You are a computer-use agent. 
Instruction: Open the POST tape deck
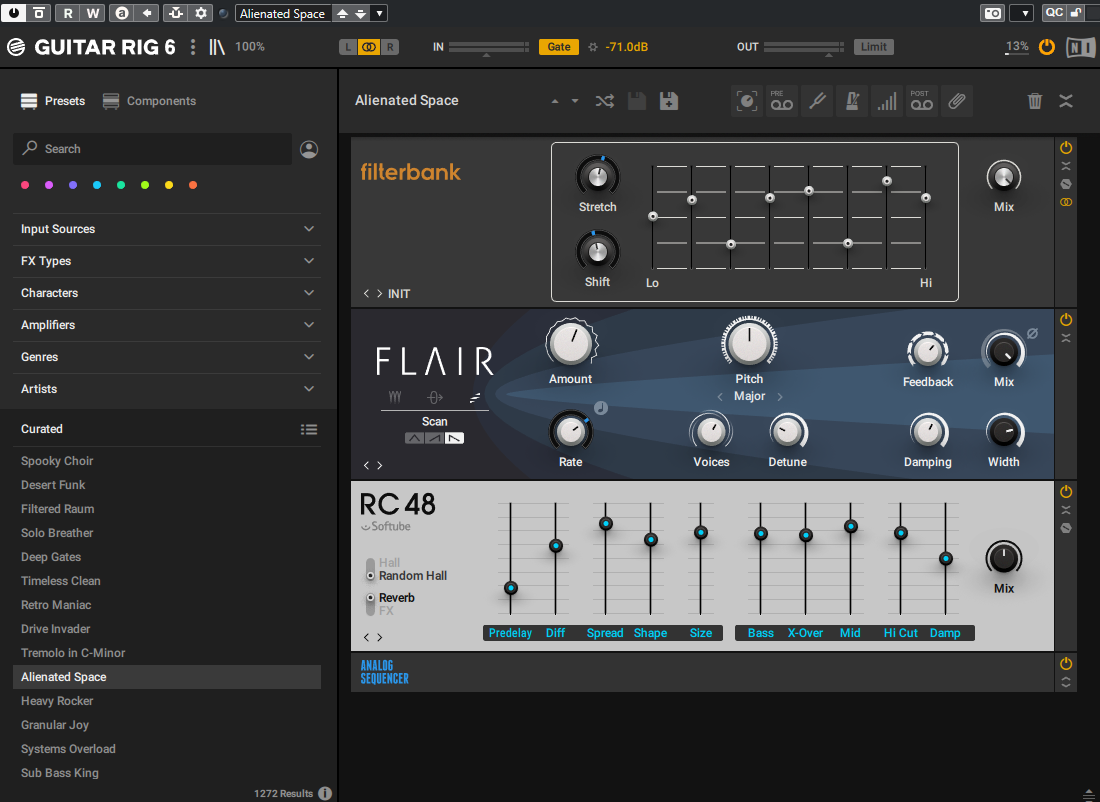point(922,101)
